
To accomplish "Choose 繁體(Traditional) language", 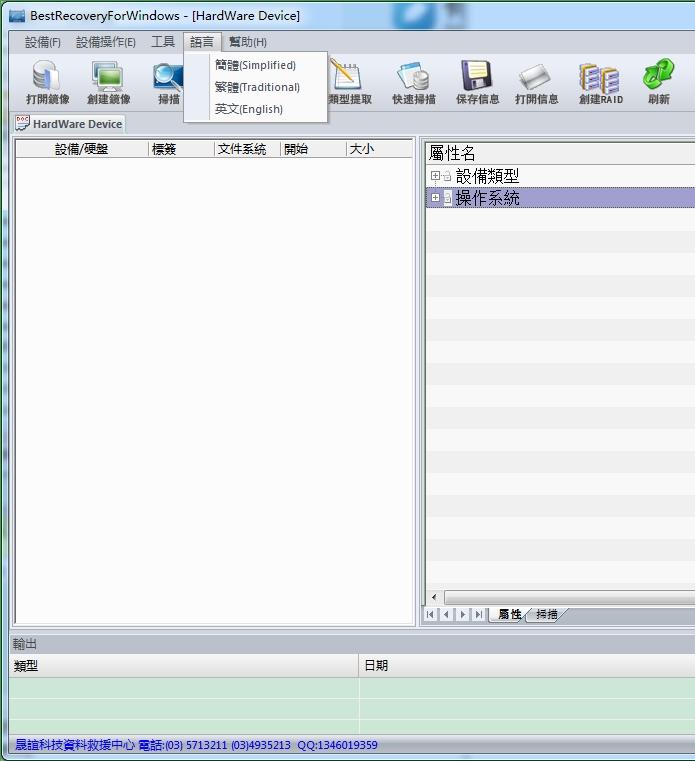I will tap(257, 87).
